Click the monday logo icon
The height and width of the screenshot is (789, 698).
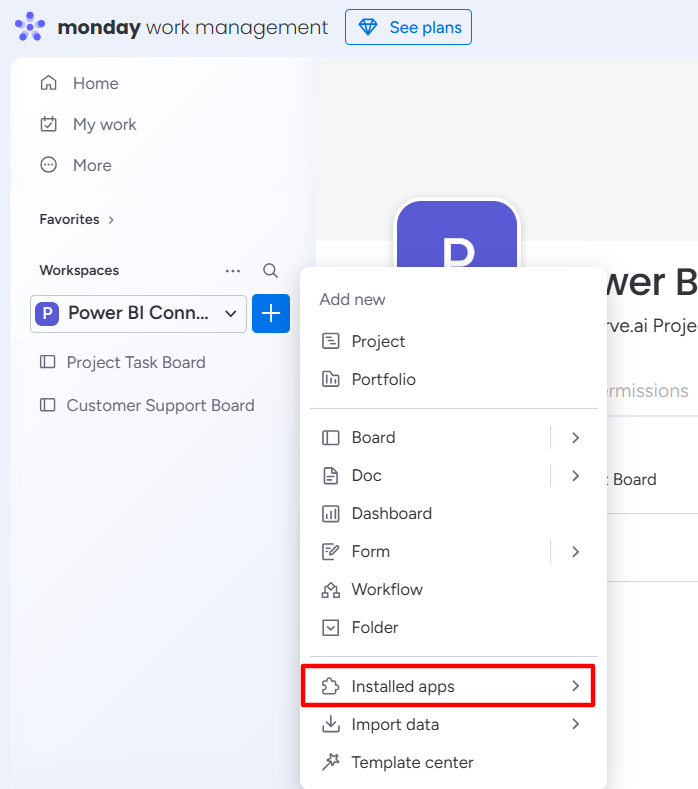30,26
